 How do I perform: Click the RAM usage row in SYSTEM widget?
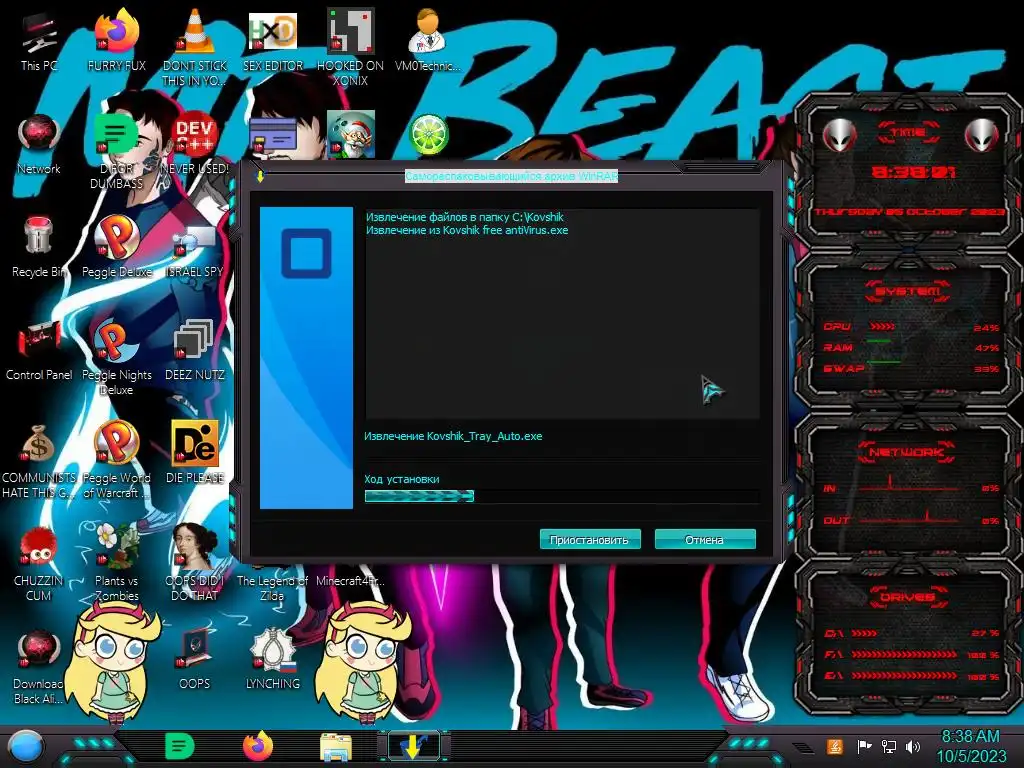(911, 347)
